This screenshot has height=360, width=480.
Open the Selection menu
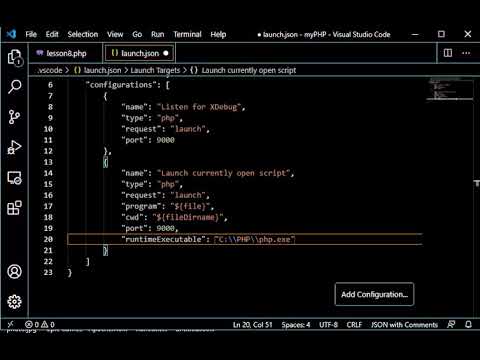click(83, 34)
